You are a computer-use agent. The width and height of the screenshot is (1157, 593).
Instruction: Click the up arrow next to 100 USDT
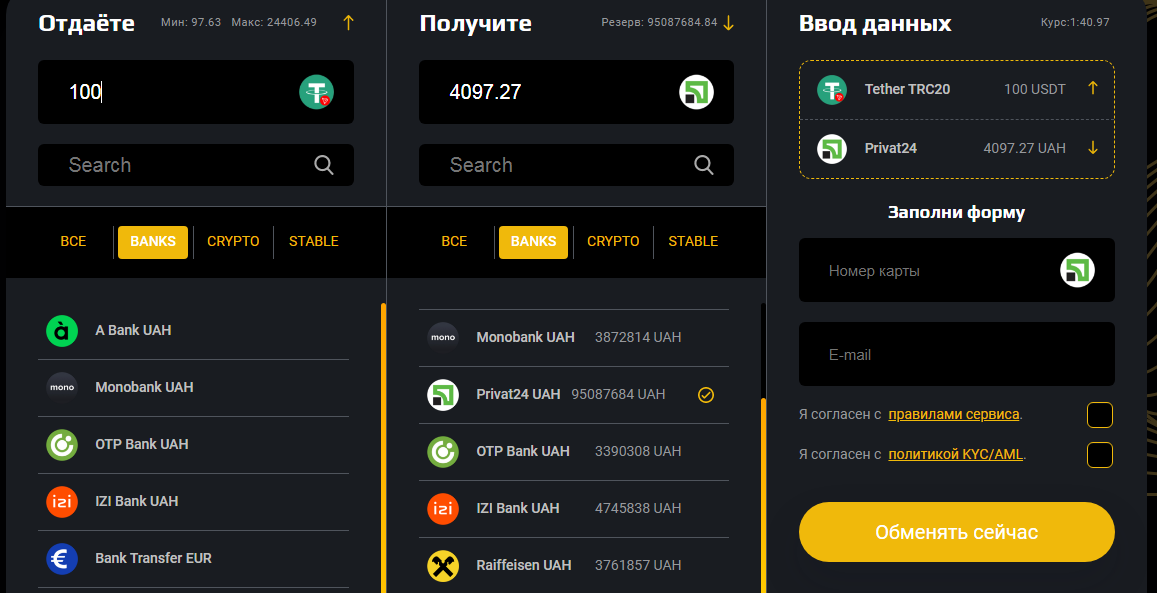(x=1093, y=89)
